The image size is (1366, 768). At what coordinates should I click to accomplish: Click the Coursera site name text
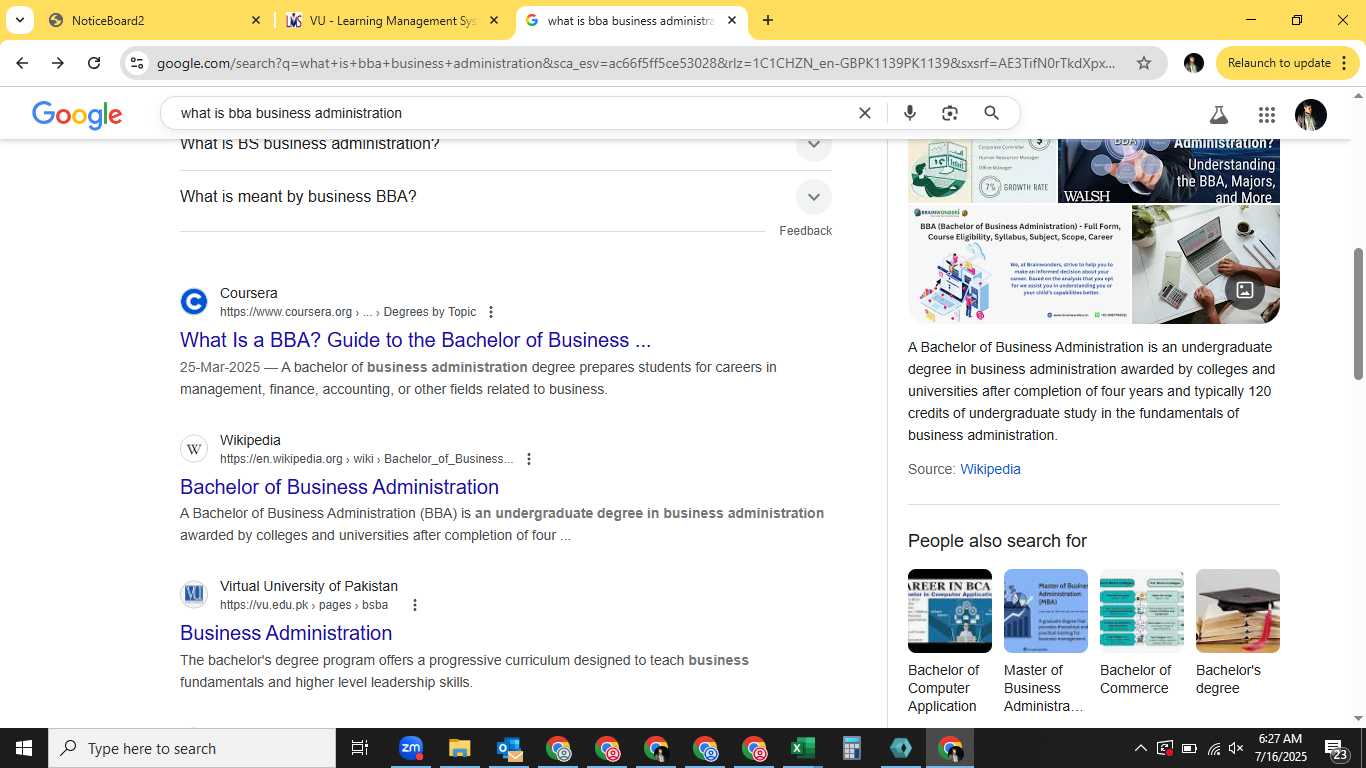coord(249,293)
